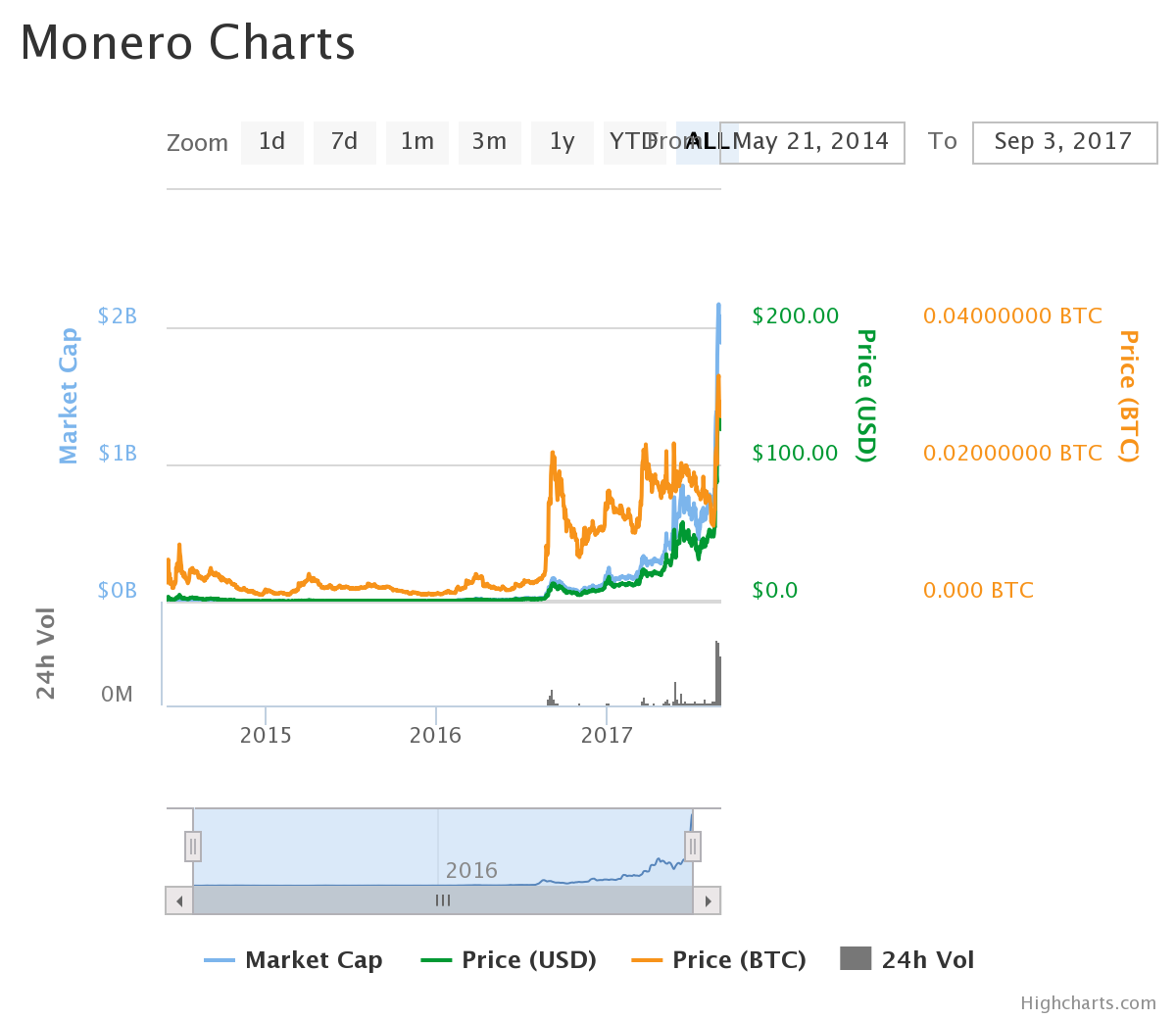Viewport: 1176px width, 1019px height.
Task: Click the right navigator handle icon
Action: pos(693,846)
